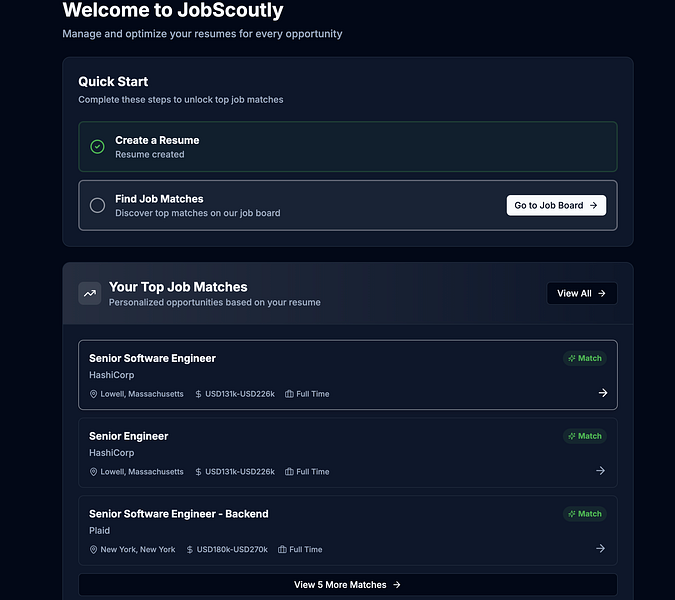Screen dimensions: 675x600
Task: Click the briefcase icon on Plaid card
Action: coord(282,550)
